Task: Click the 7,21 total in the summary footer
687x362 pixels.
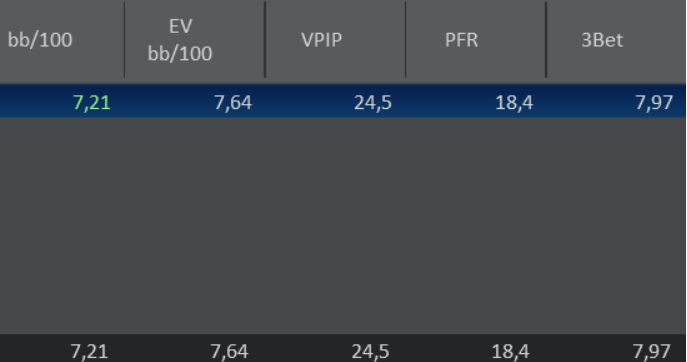Action: (x=89, y=351)
